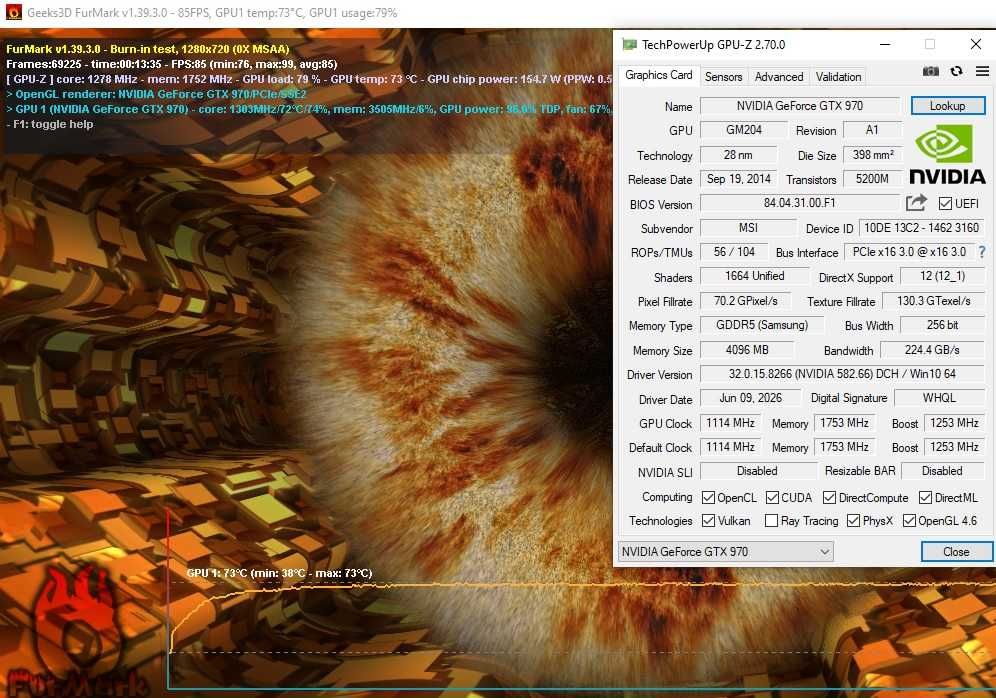Screen dimensions: 996x698
Task: Toggle the OpenCL checkbox
Action: 708,497
